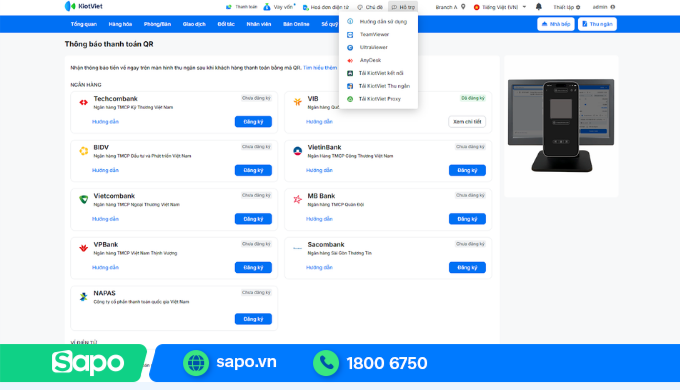Select Hướng dẫn sử dụng menu item
Image resolution: width=680 pixels, height=390 pixels.
tap(378, 21)
